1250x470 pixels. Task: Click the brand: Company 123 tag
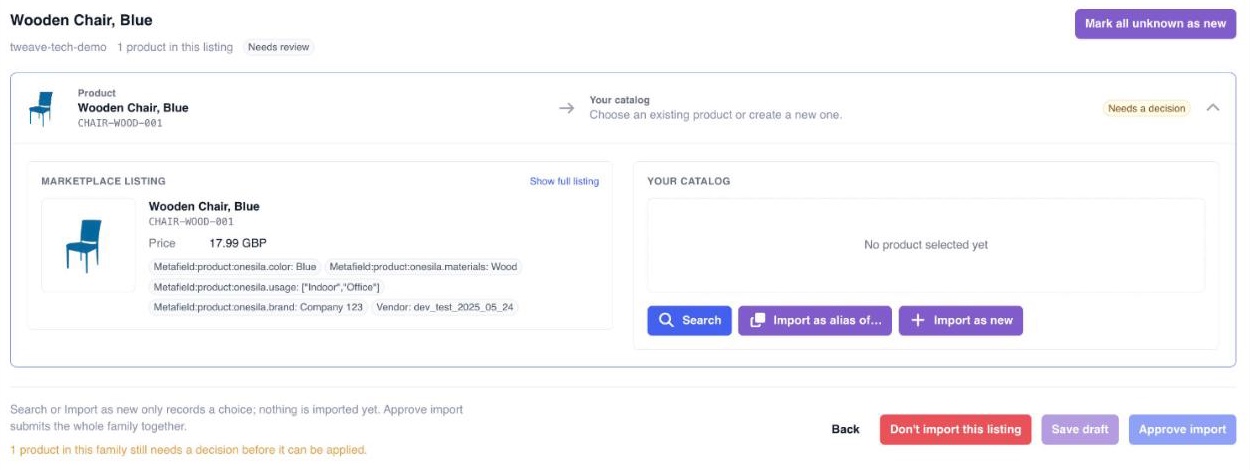pos(258,307)
